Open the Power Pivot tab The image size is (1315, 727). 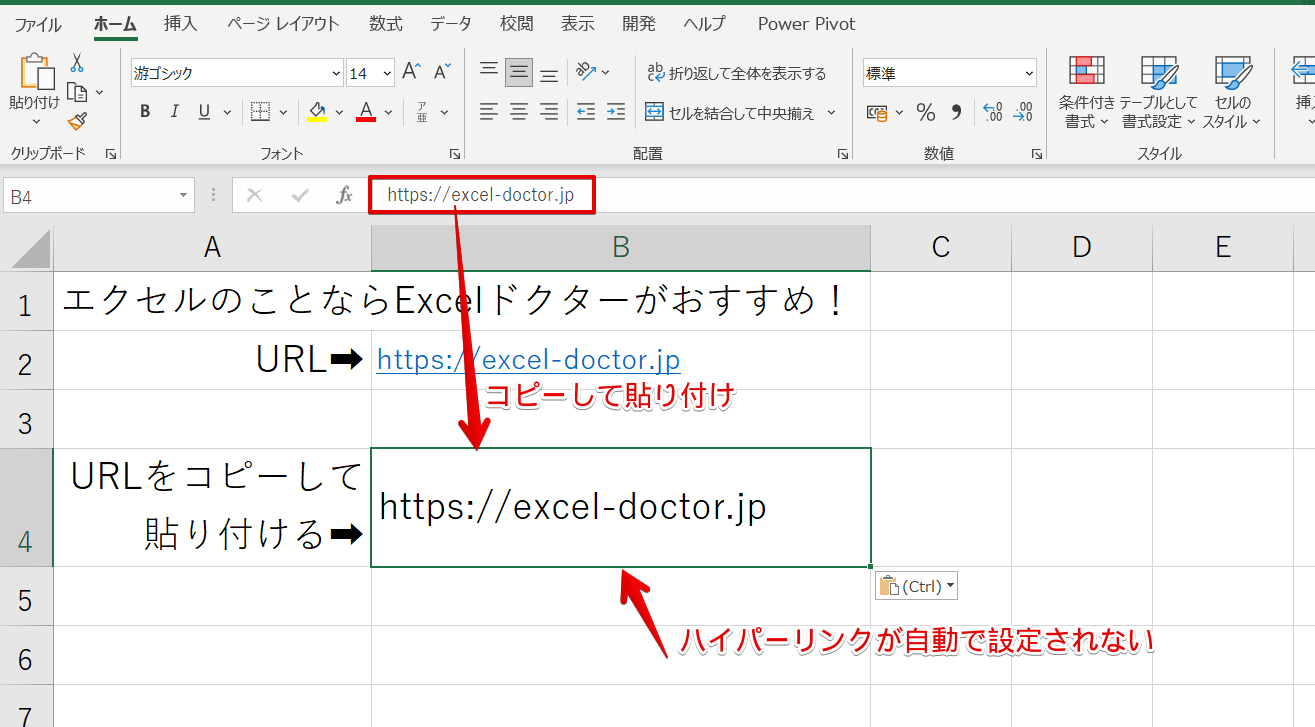point(806,24)
